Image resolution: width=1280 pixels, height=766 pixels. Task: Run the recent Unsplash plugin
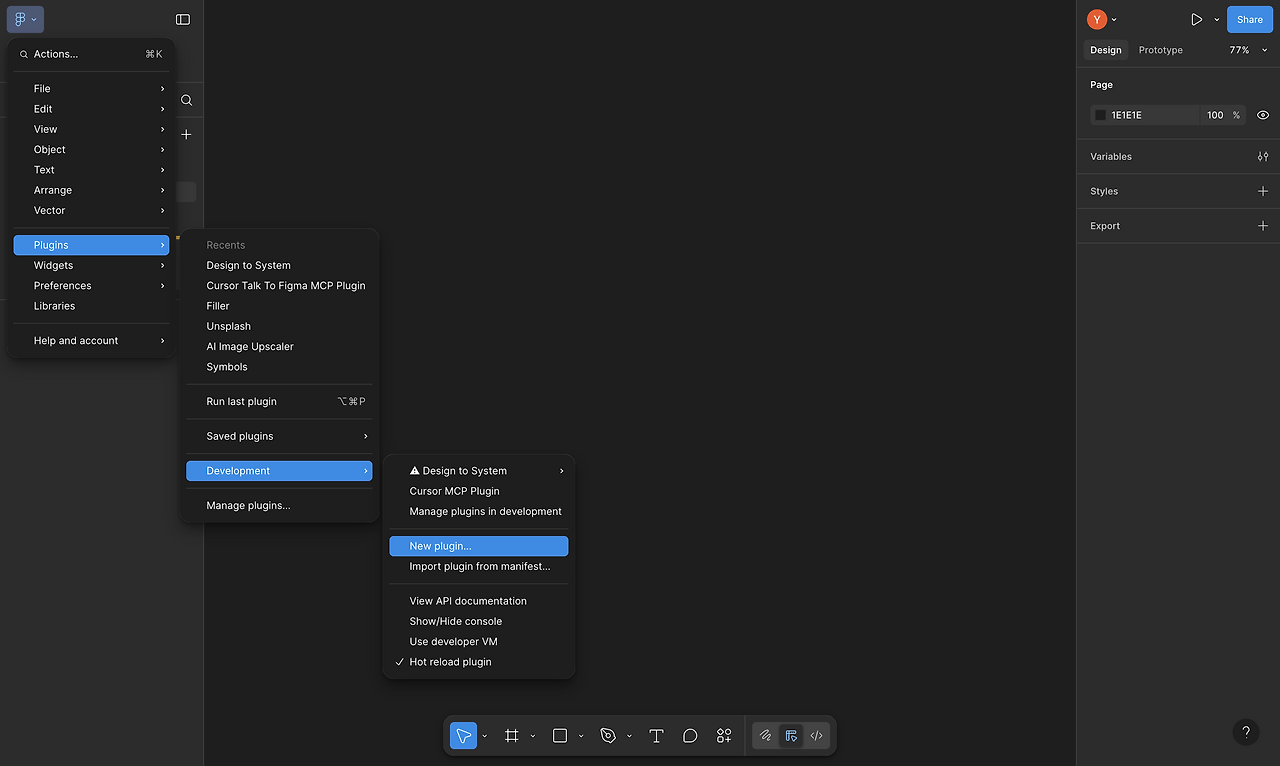click(279, 326)
